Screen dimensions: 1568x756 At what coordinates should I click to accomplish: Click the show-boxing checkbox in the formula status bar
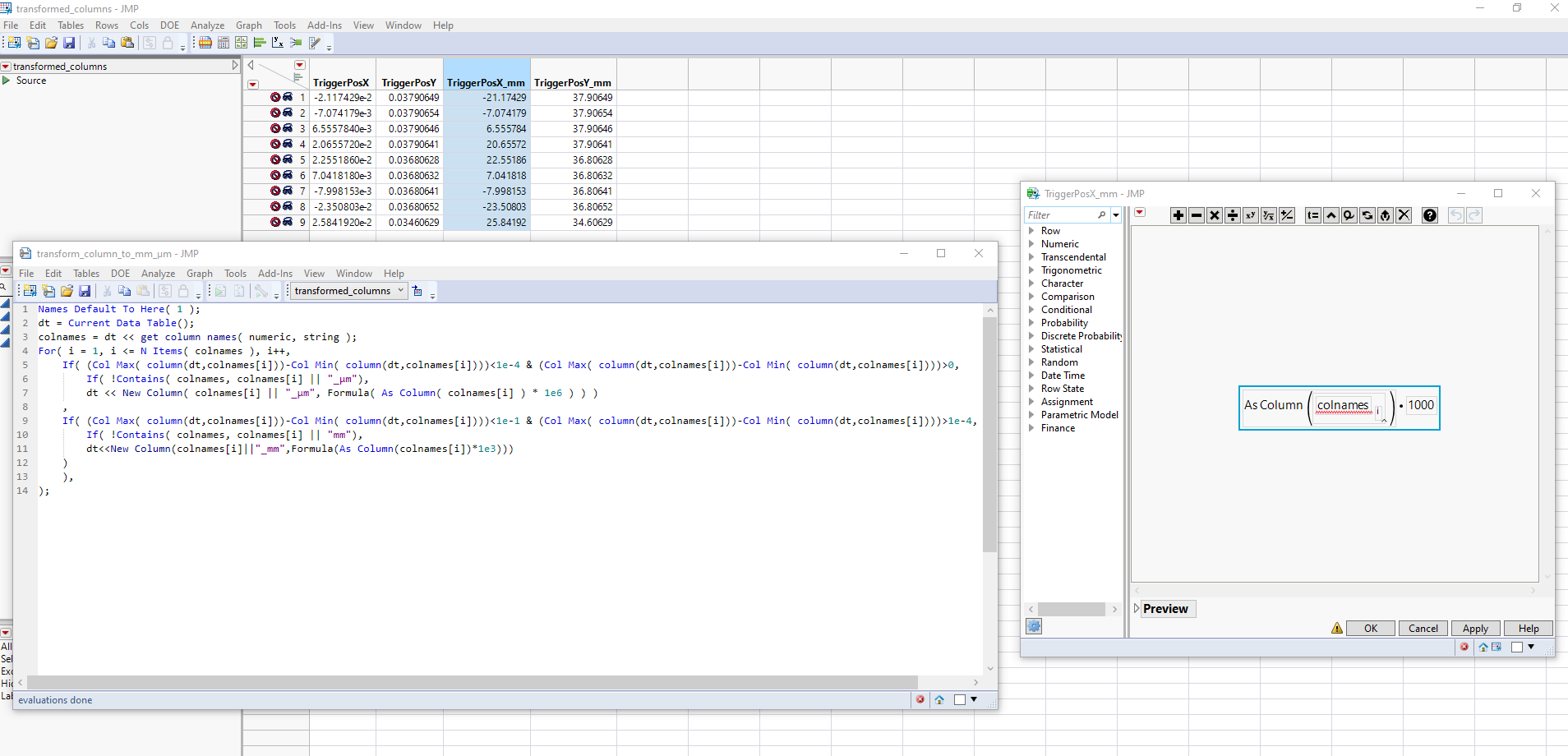coord(1516,647)
